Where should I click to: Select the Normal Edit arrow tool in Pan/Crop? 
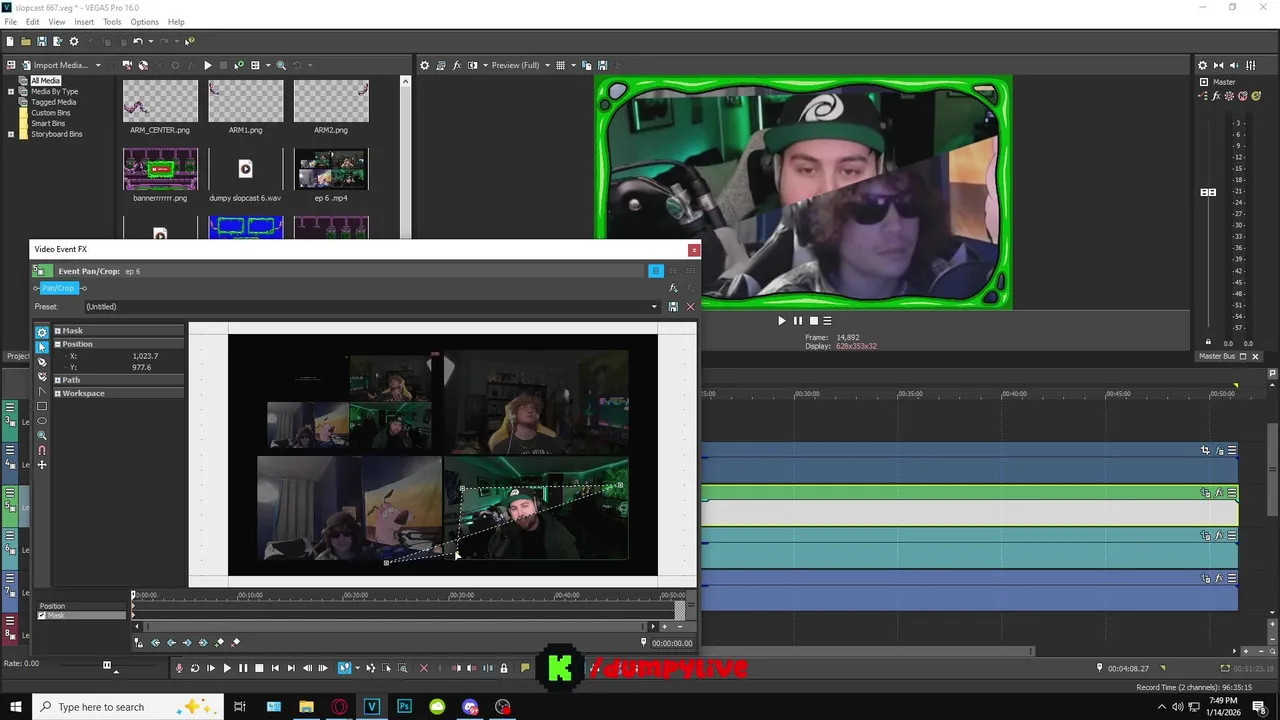[x=41, y=347]
